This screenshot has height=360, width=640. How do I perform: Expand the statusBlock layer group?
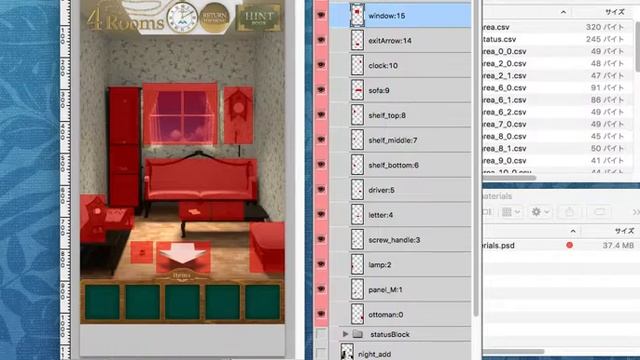pyautogui.click(x=345, y=334)
